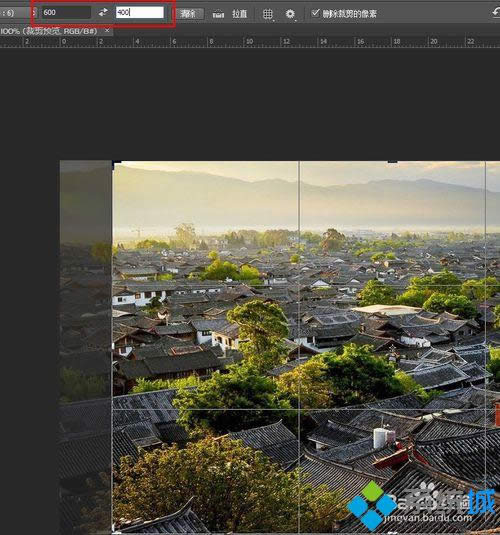Viewport: 500px width, 535px height.
Task: Click the width field showing 600
Action: 66,13
